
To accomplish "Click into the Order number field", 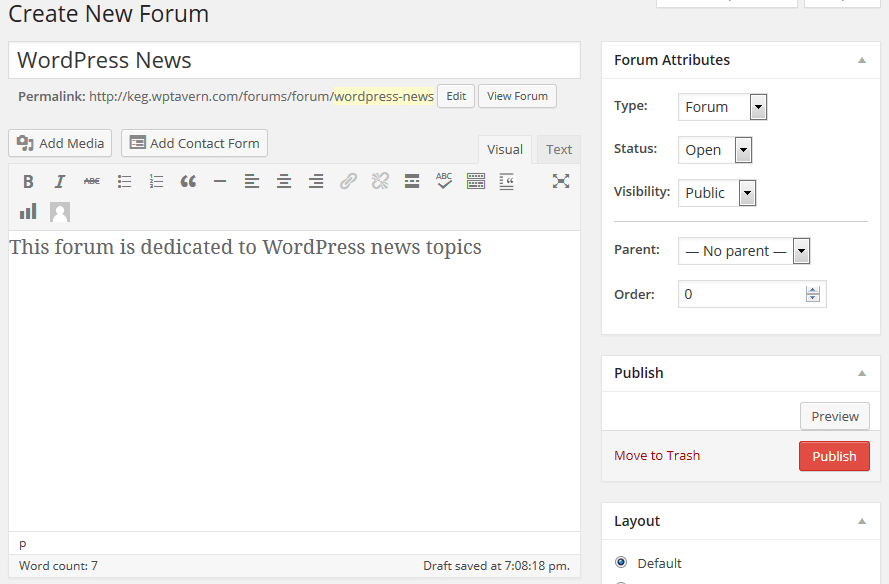I will pyautogui.click(x=742, y=294).
